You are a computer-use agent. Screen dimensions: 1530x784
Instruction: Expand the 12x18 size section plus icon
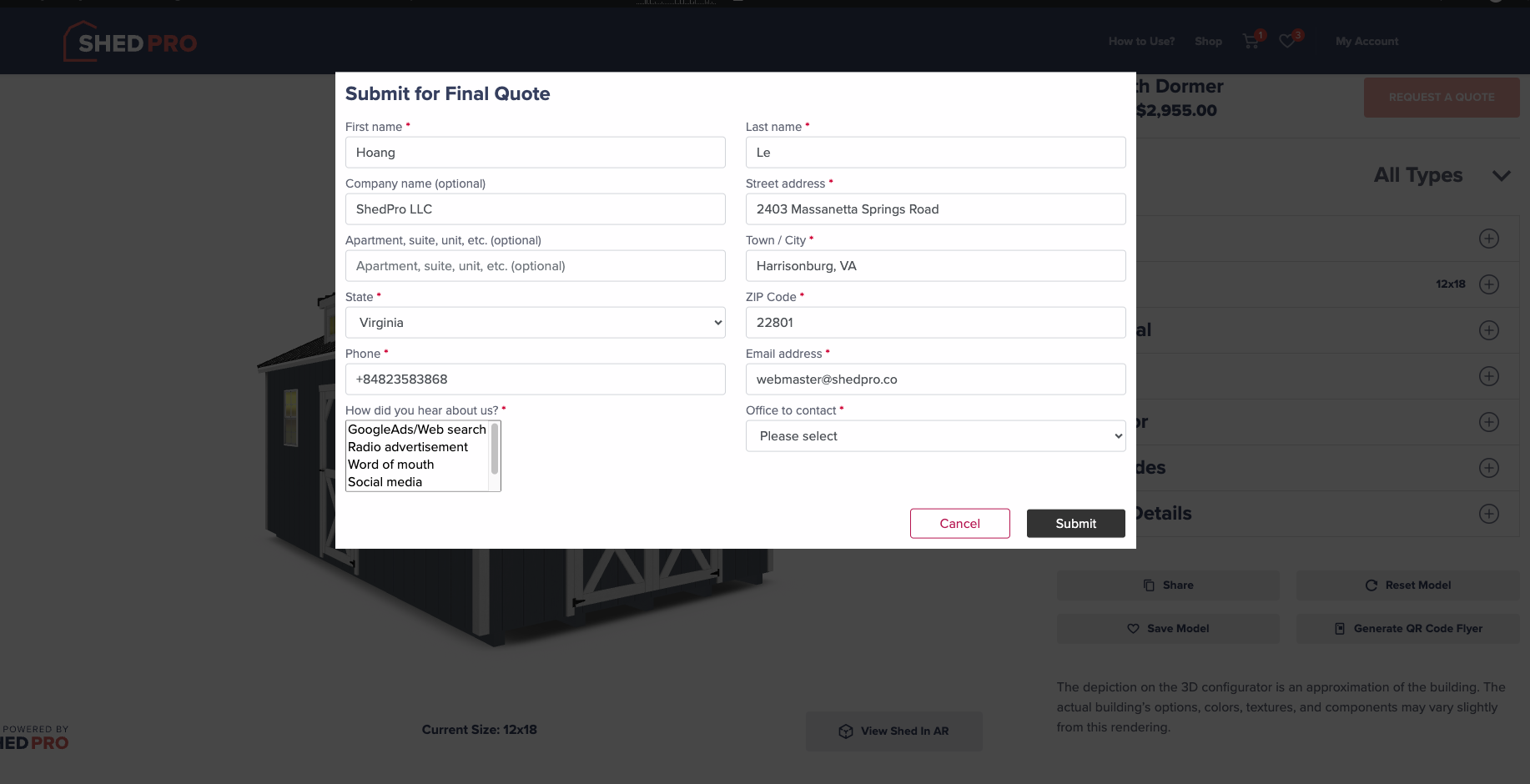[x=1489, y=284]
